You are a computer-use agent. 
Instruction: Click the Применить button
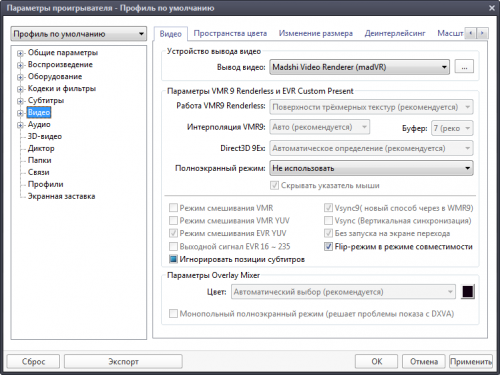pyautogui.click(x=471, y=361)
